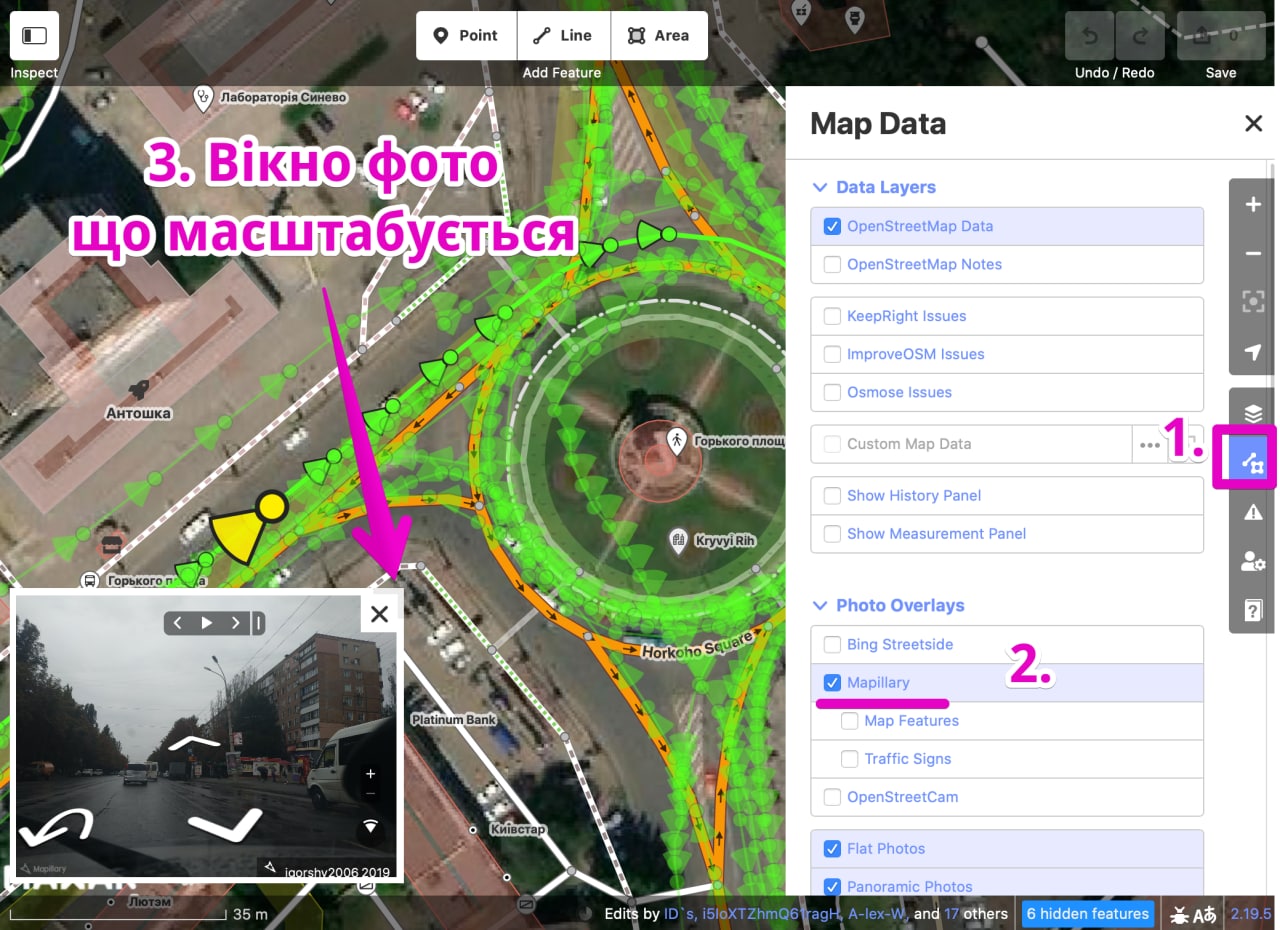Uncheck the Mapillary photo overlay

point(832,682)
